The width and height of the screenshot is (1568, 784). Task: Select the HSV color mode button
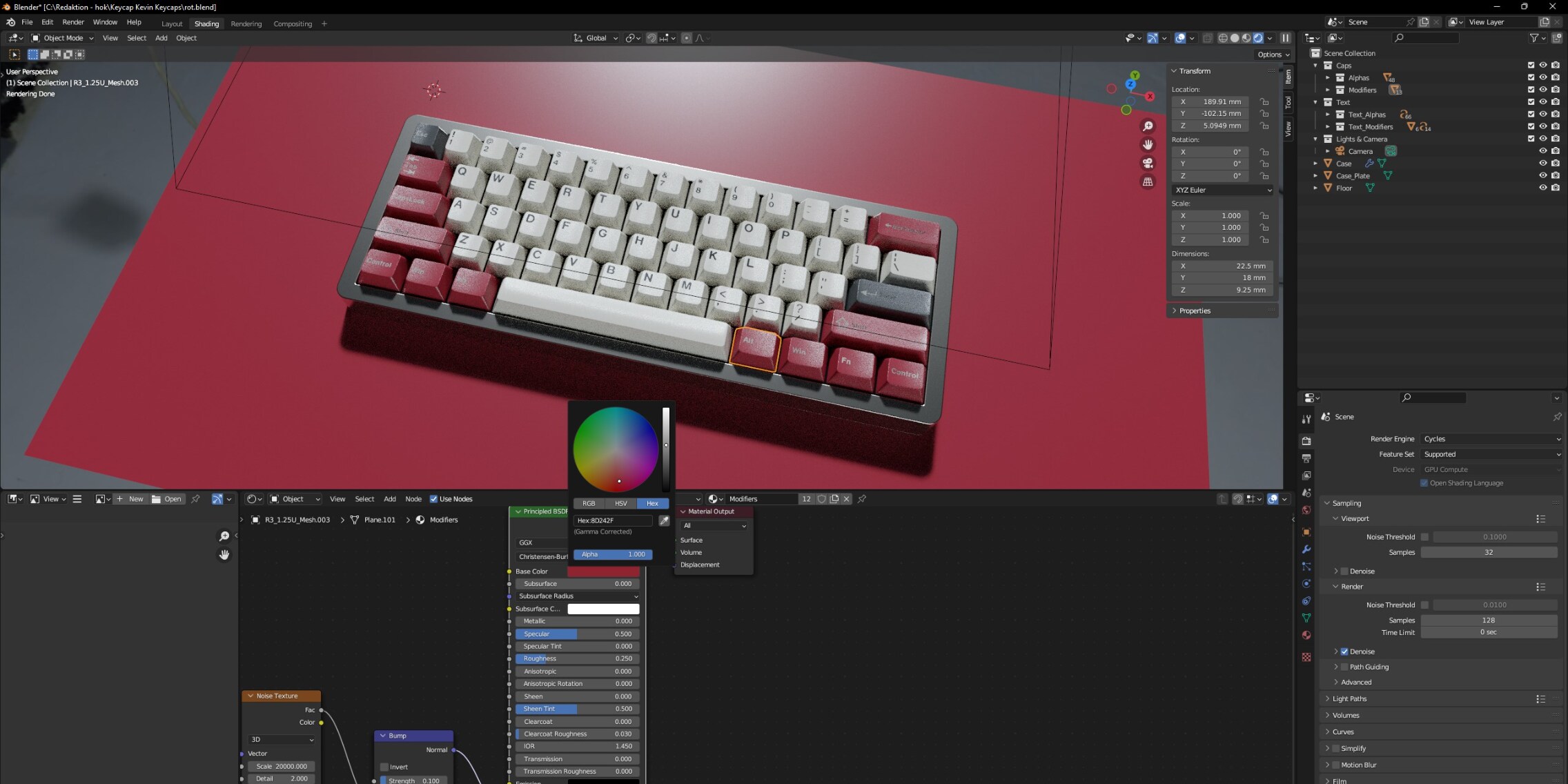click(x=620, y=503)
